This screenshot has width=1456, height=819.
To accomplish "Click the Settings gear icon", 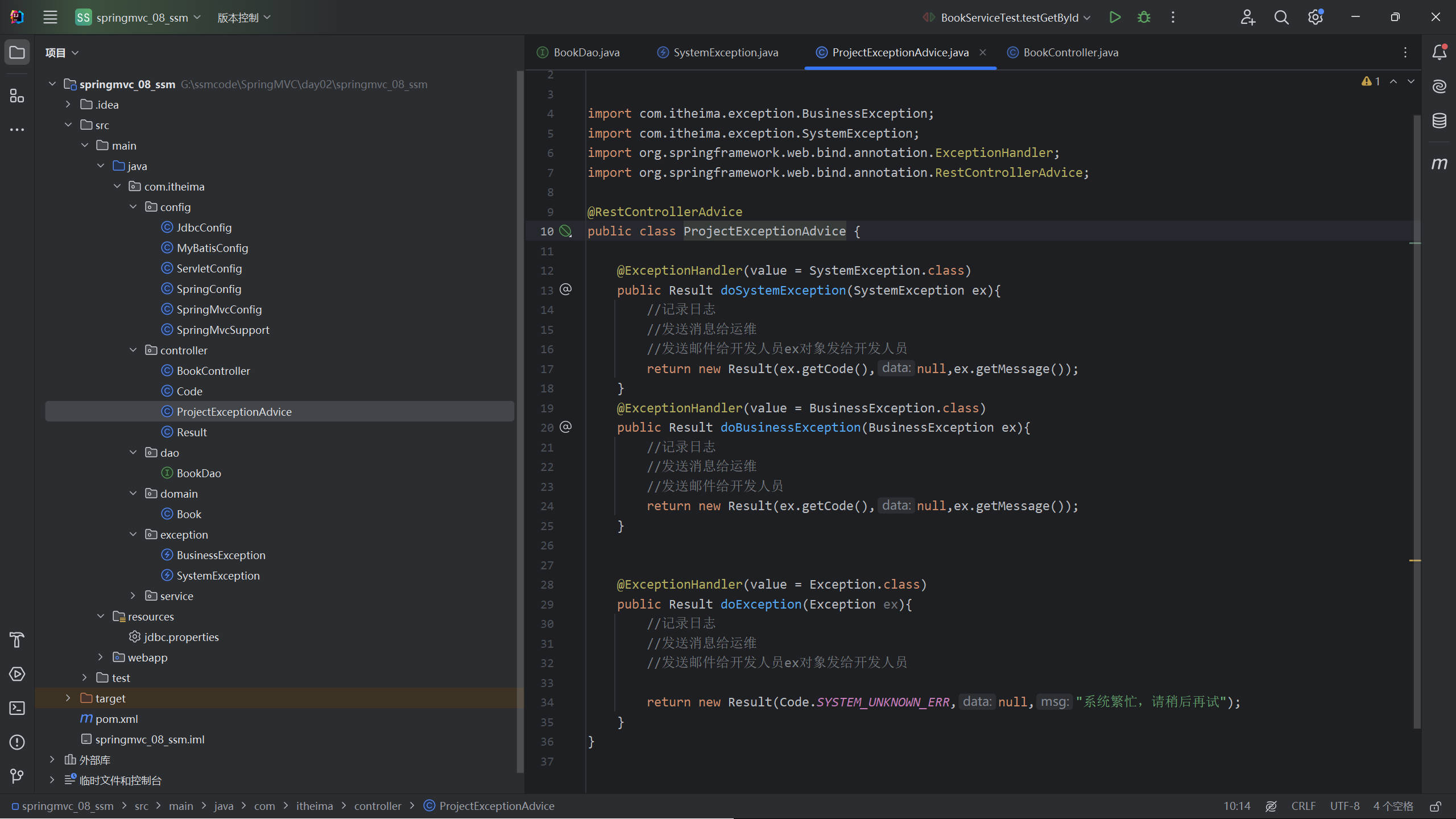I will (1317, 17).
